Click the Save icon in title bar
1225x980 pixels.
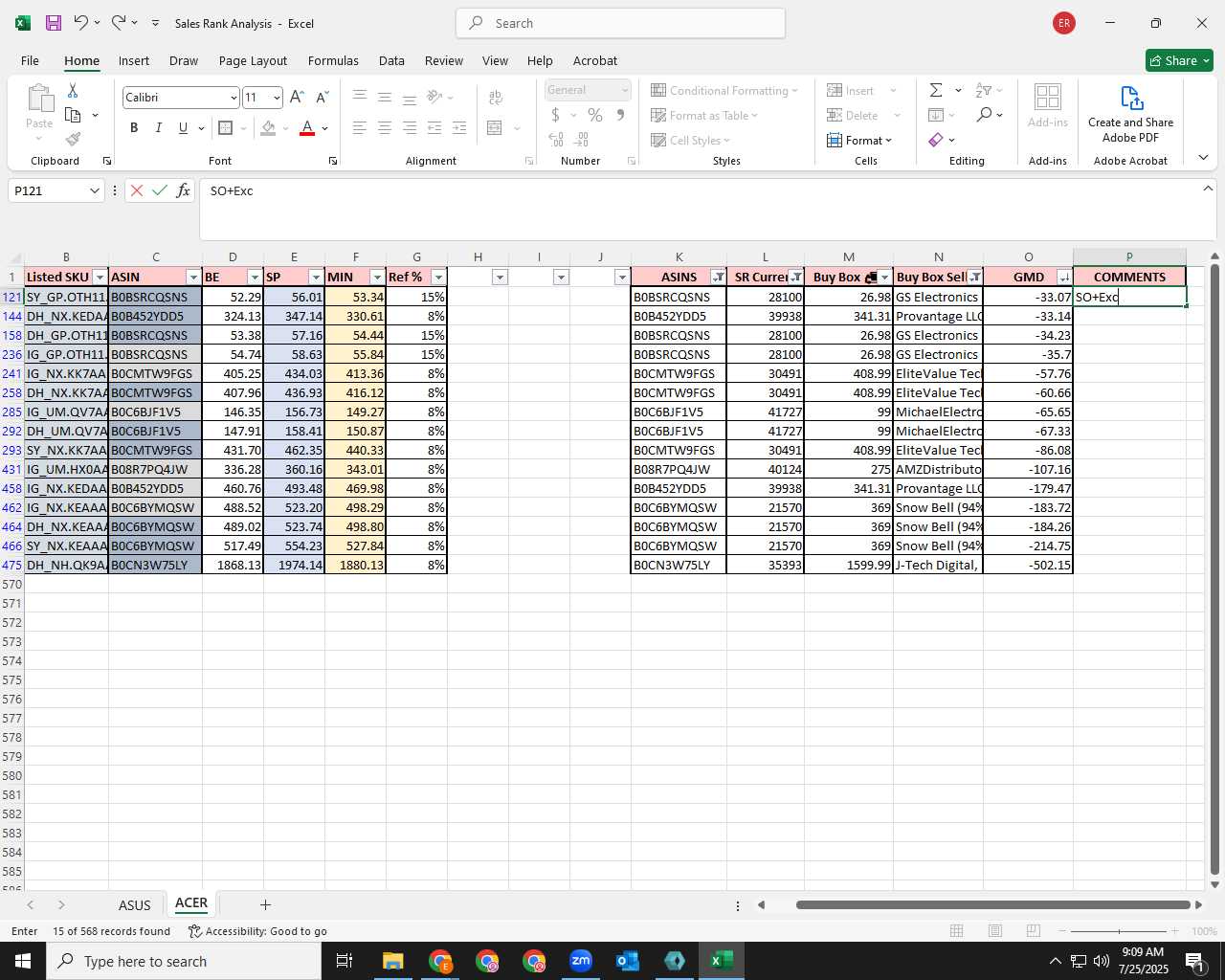coord(54,23)
